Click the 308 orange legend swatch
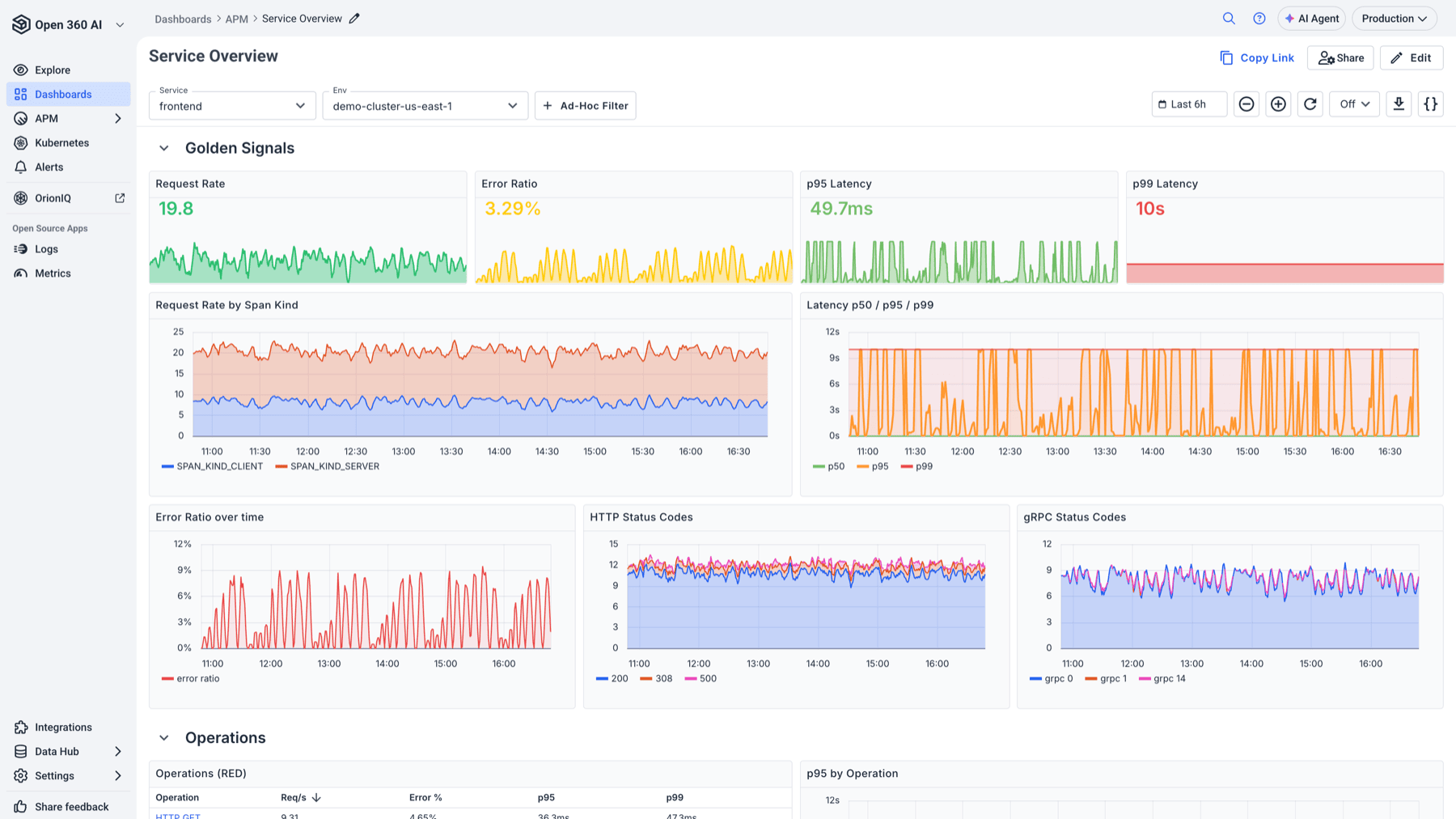This screenshot has width=1456, height=819. 645,679
